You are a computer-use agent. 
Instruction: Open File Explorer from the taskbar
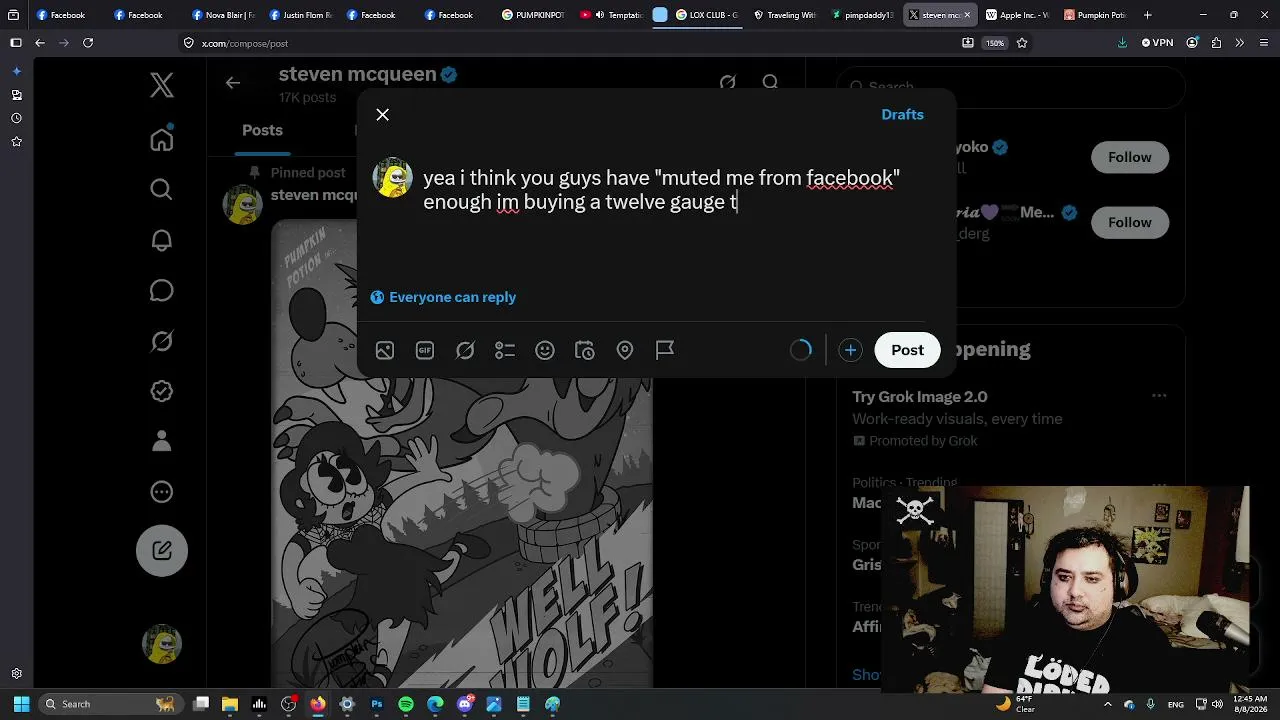tap(230, 704)
